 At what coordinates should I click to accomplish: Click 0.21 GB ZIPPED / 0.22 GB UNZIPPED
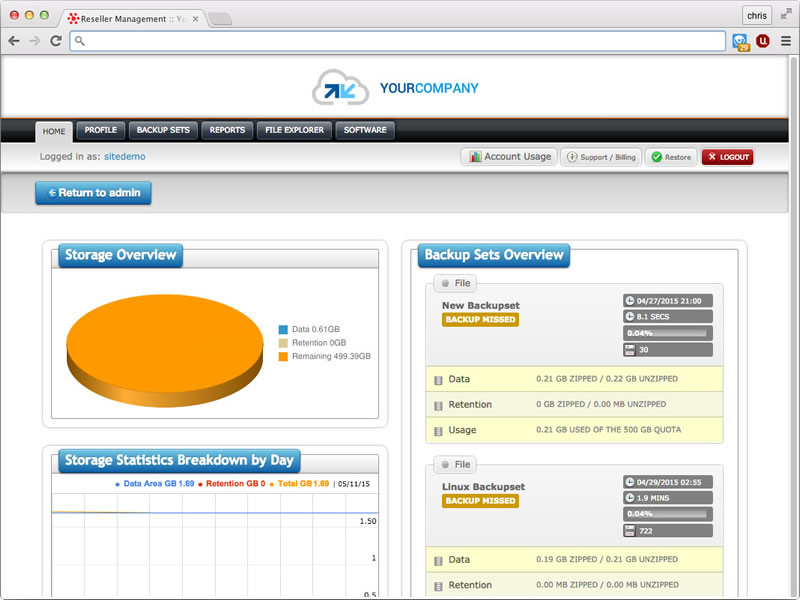(x=607, y=379)
